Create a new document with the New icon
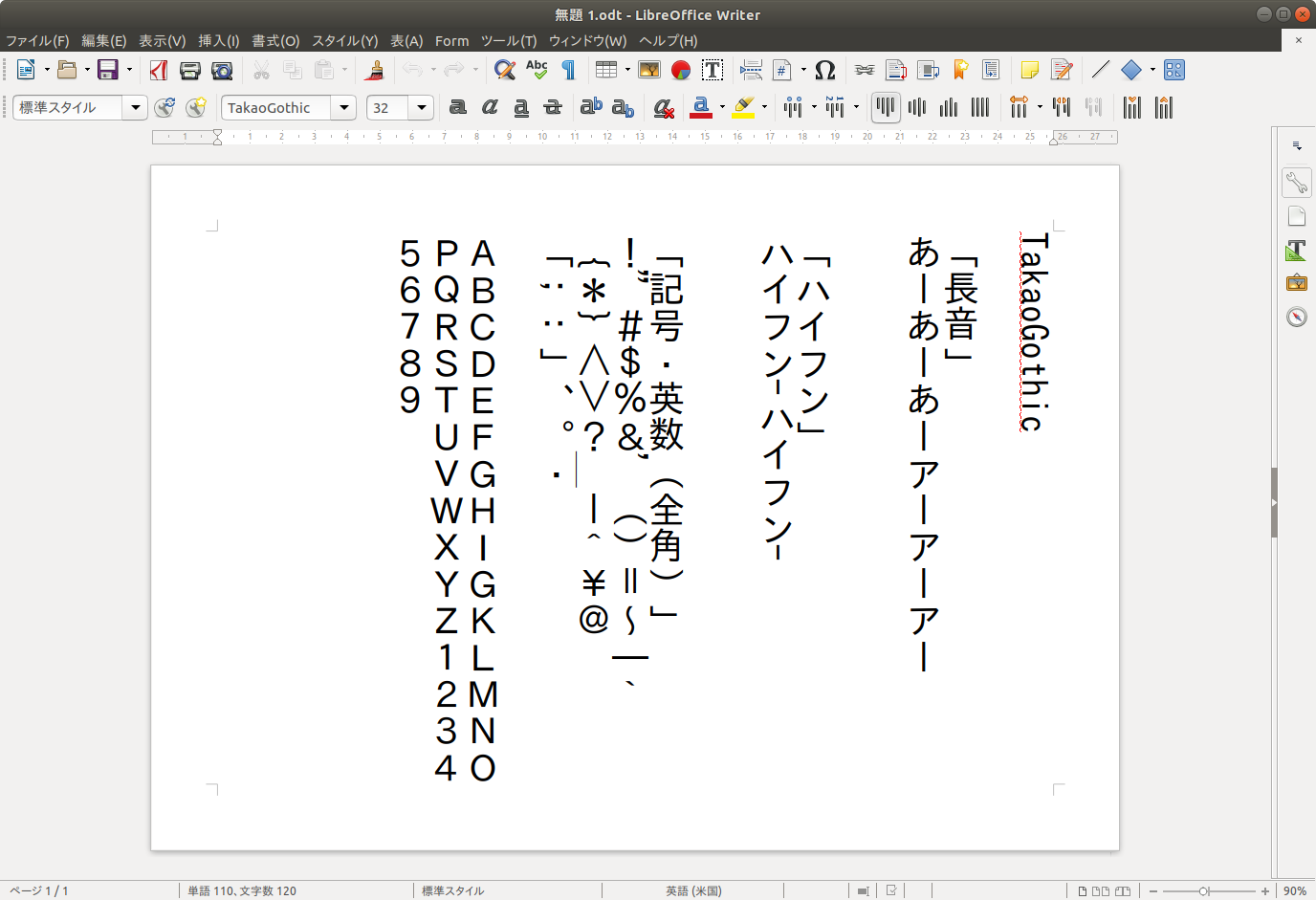The image size is (1316, 900). tap(26, 70)
